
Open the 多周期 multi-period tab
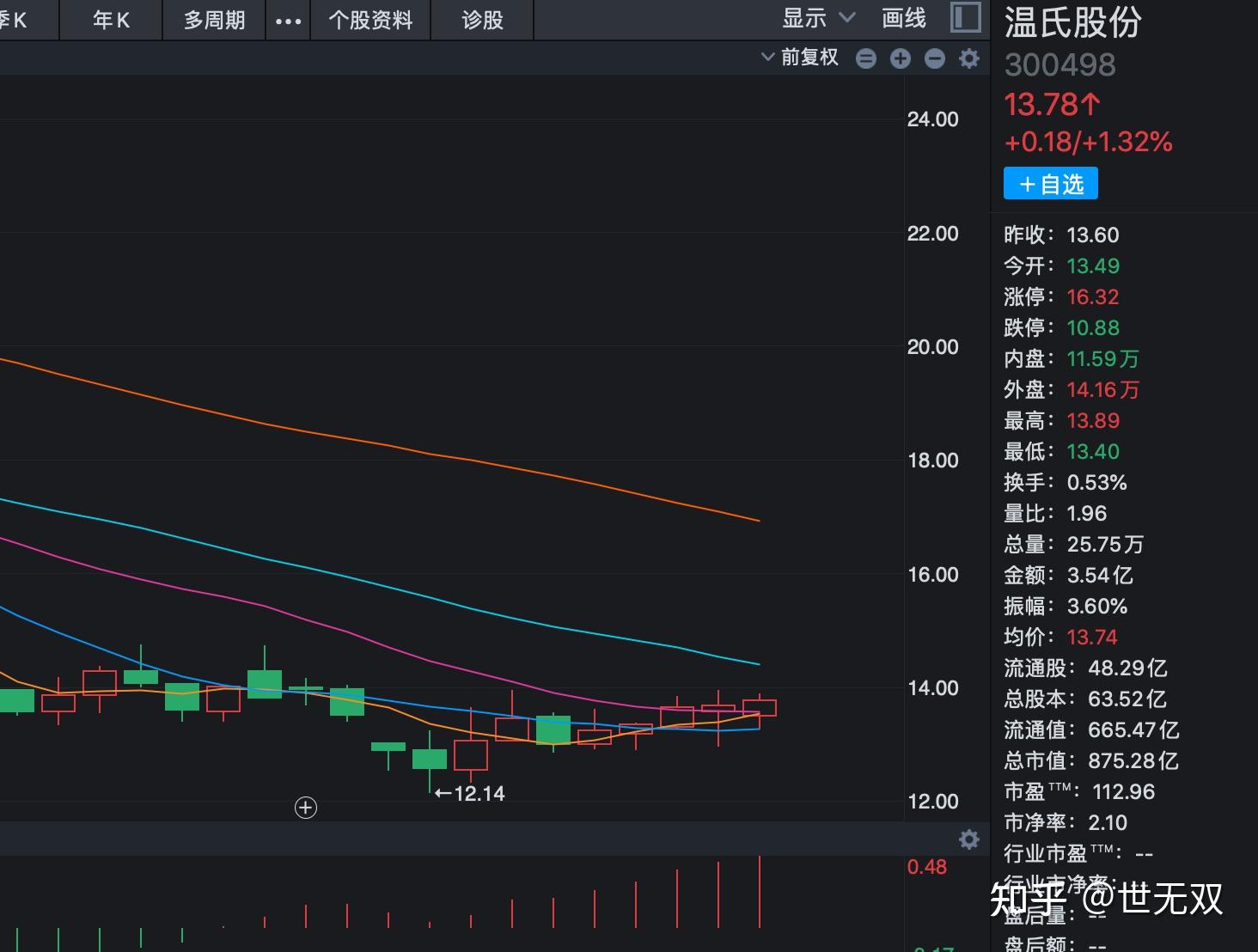(x=214, y=20)
